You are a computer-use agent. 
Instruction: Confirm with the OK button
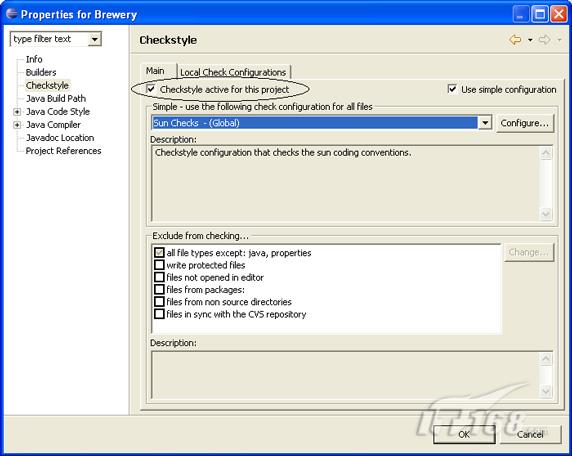point(464,434)
